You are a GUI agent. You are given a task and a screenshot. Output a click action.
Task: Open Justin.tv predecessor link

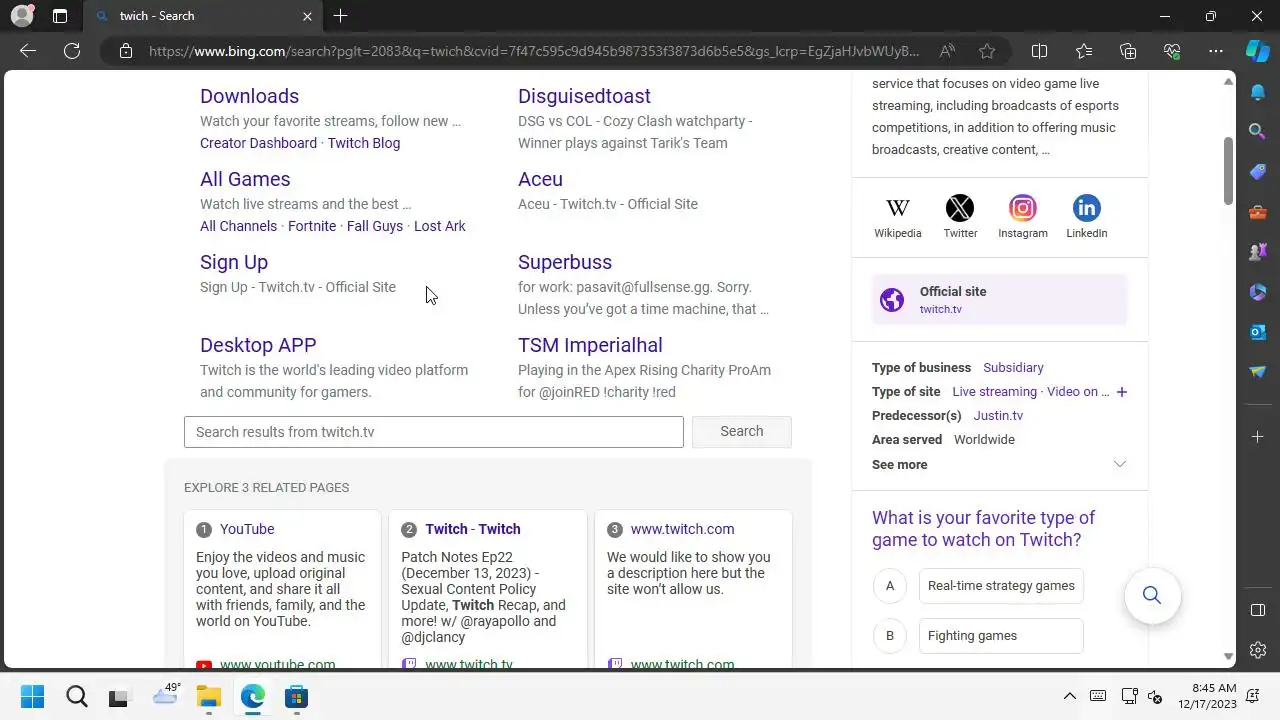[x=998, y=416]
